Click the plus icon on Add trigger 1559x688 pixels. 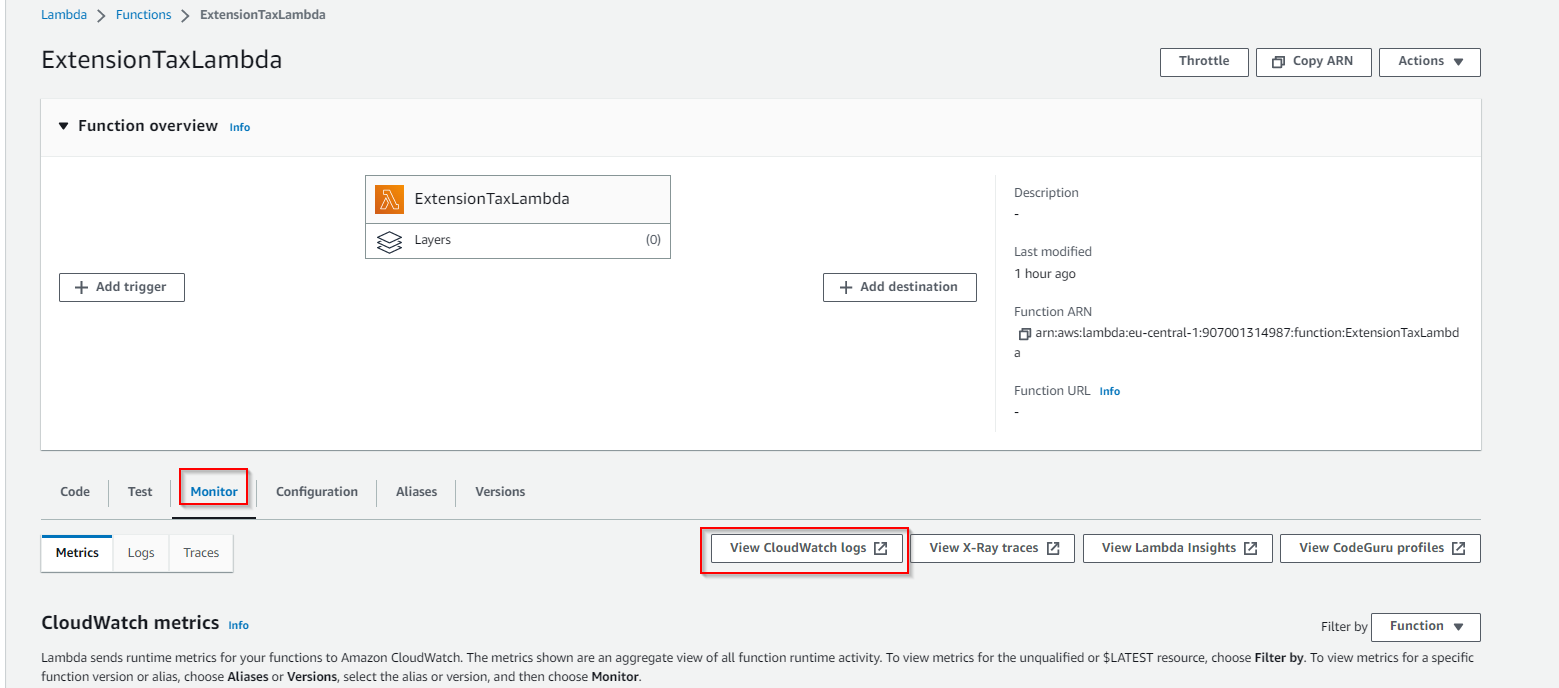coord(82,287)
